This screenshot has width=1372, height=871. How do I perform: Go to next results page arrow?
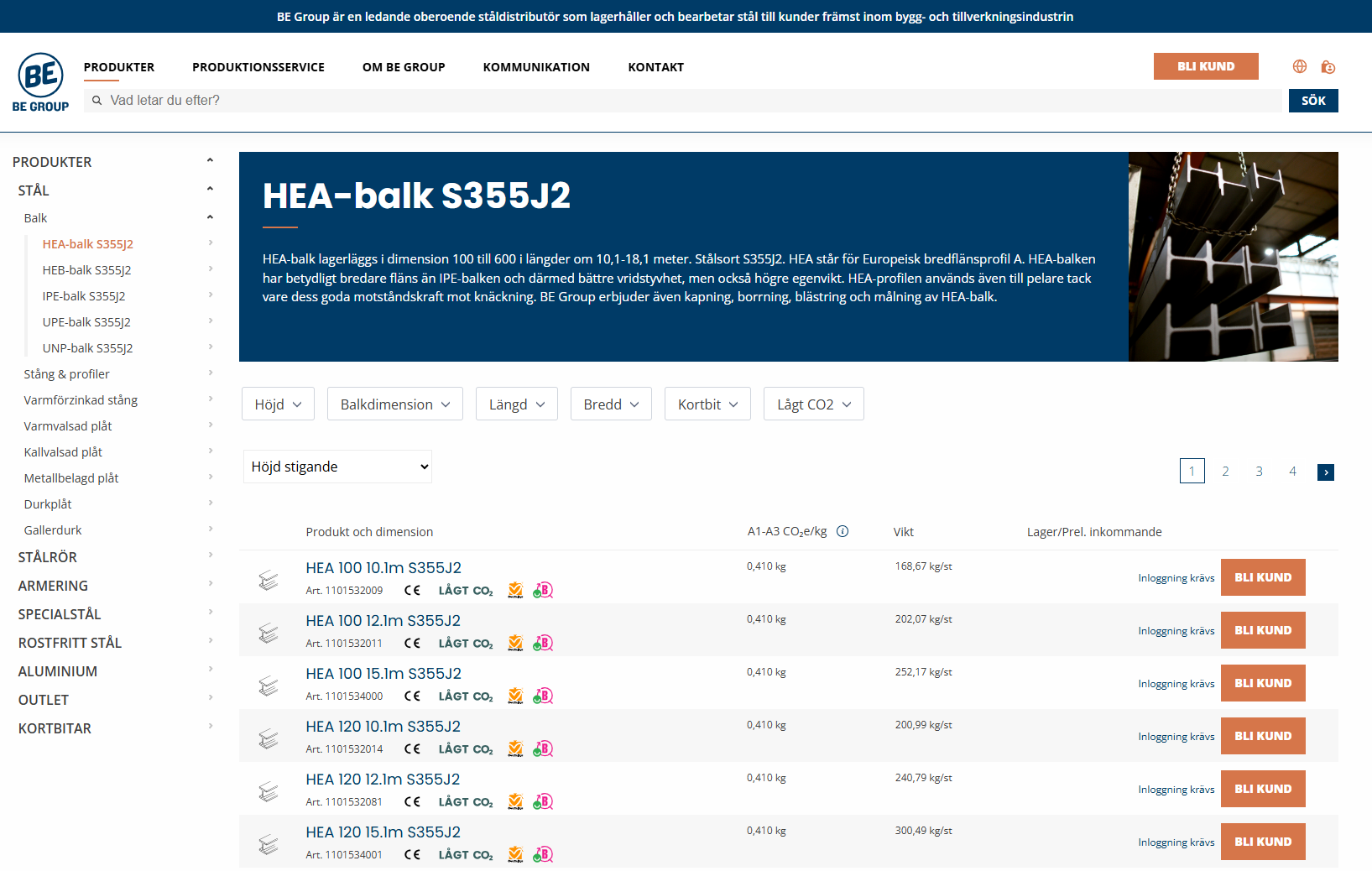coord(1325,472)
